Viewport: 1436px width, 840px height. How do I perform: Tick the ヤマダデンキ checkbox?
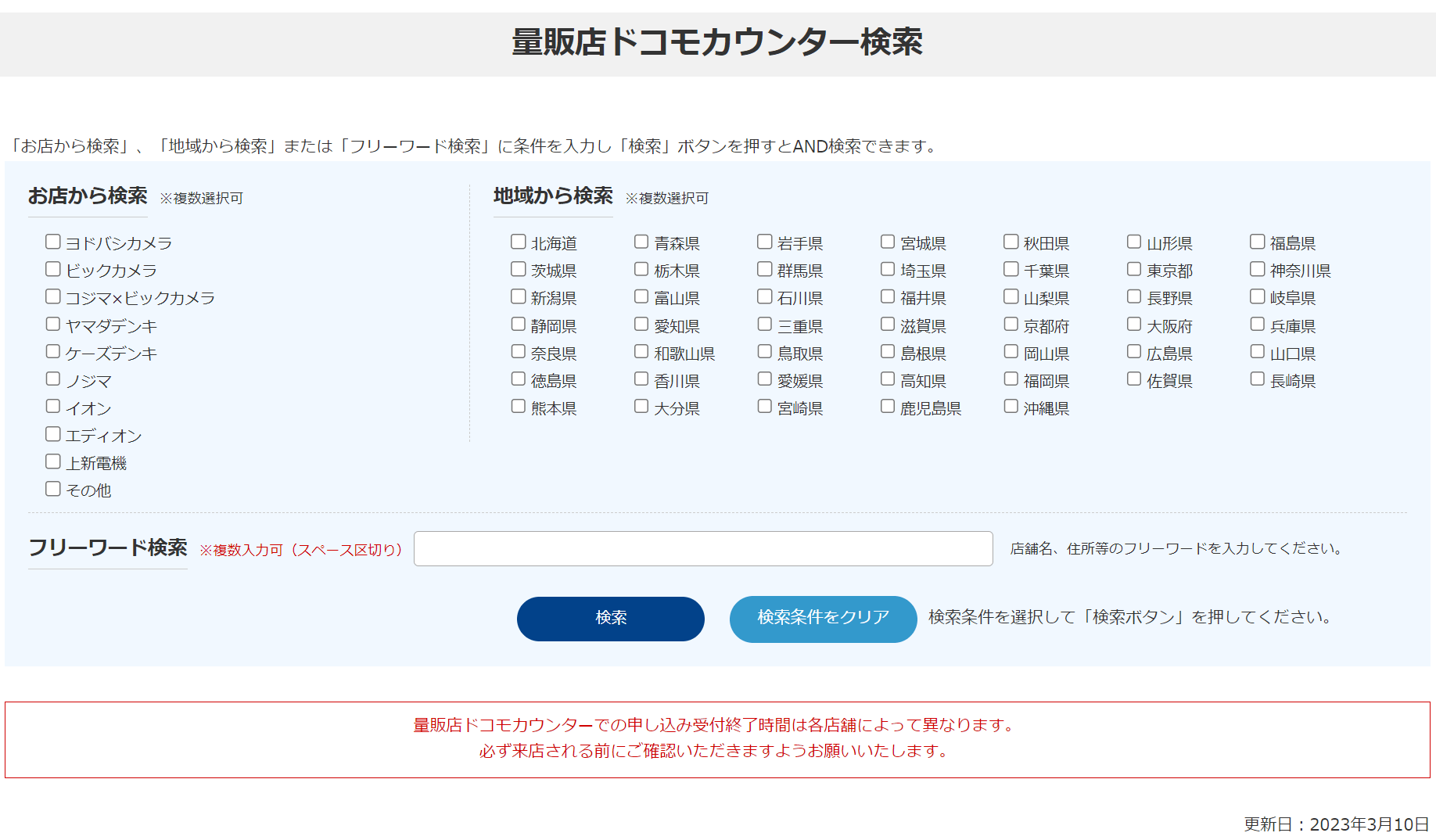[53, 324]
